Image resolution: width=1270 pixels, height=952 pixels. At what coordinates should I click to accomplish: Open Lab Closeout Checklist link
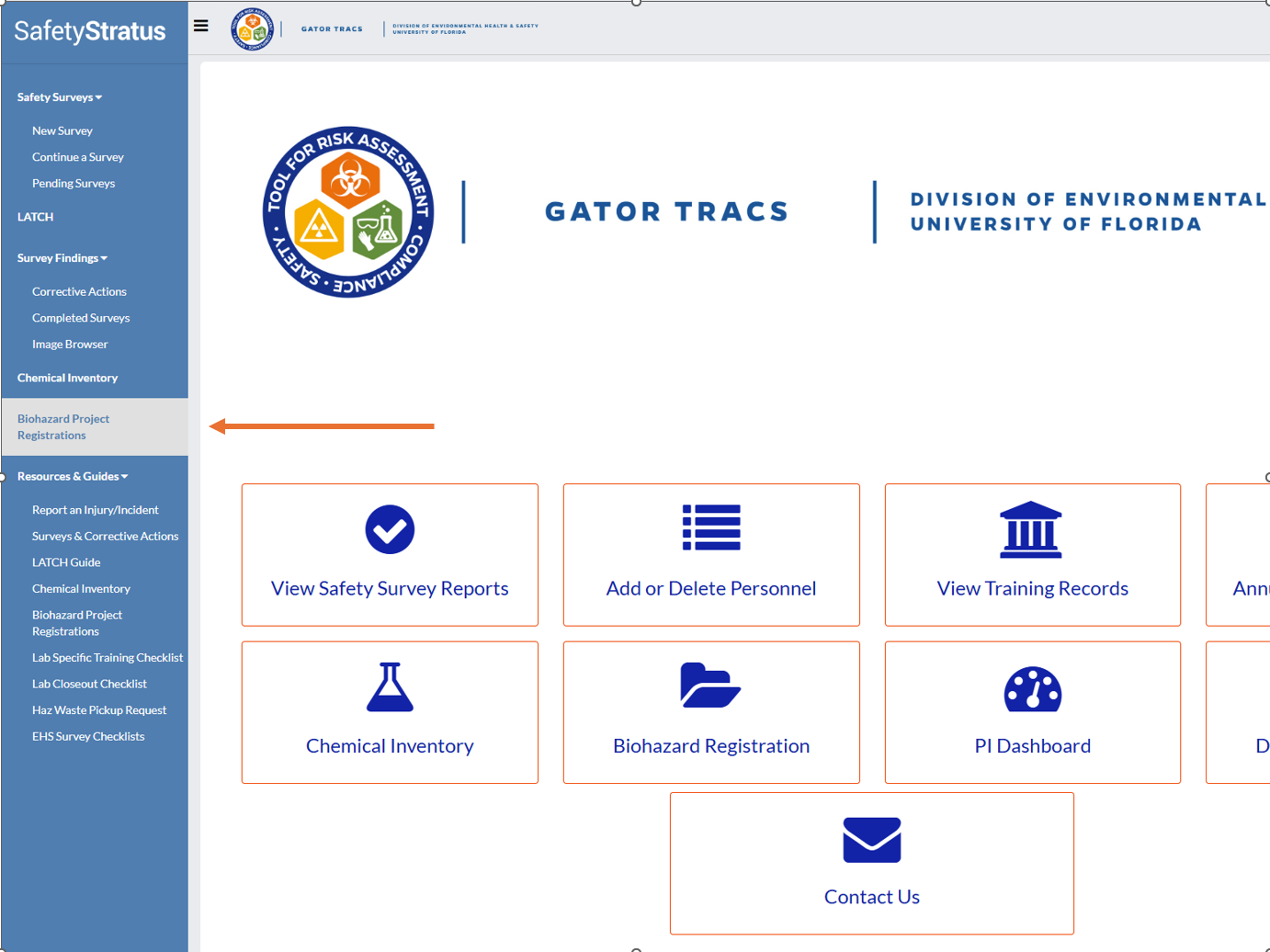point(89,685)
